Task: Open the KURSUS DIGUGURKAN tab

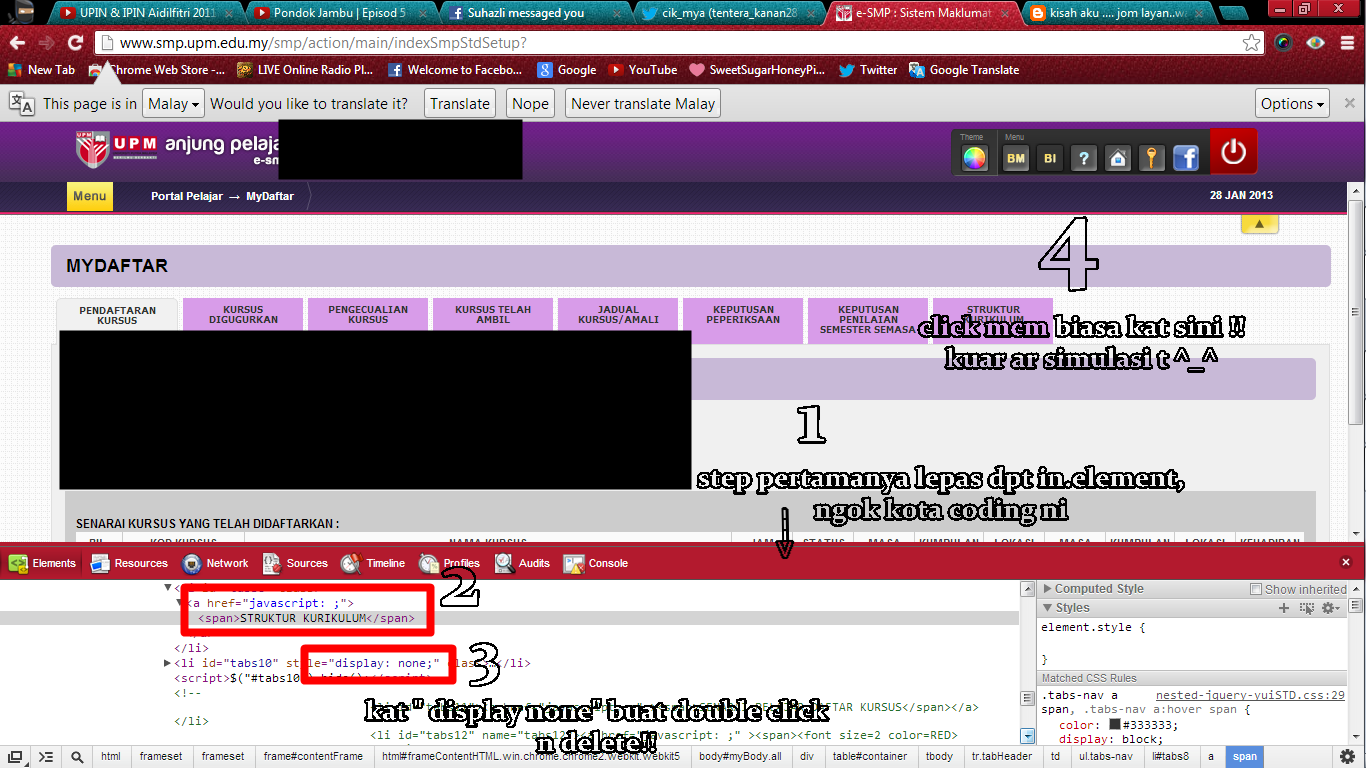Action: click(243, 314)
